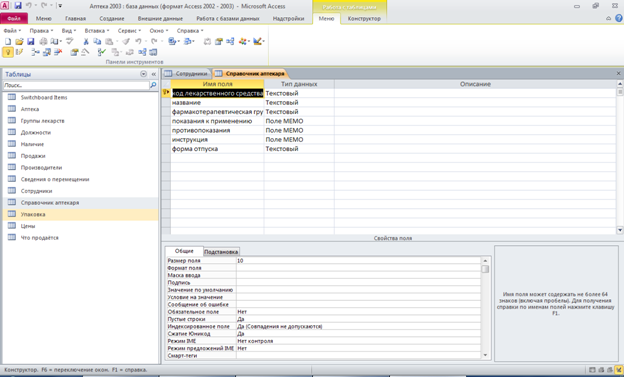Open the Подстановка field properties tab
Image resolution: width=624 pixels, height=377 pixels.
pos(221,252)
